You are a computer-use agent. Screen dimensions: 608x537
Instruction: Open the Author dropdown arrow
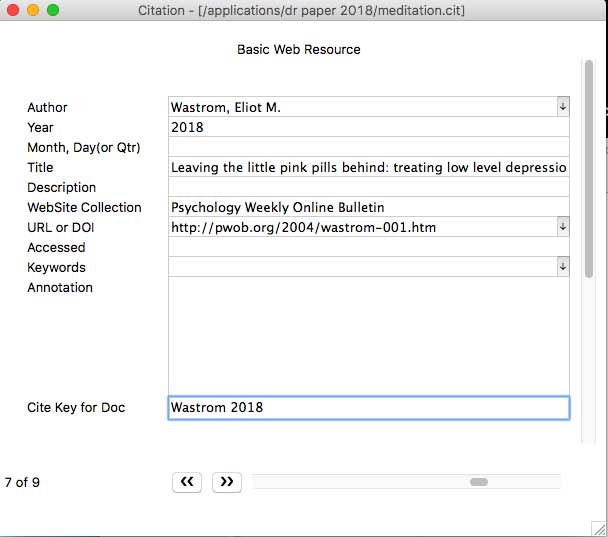click(x=562, y=107)
